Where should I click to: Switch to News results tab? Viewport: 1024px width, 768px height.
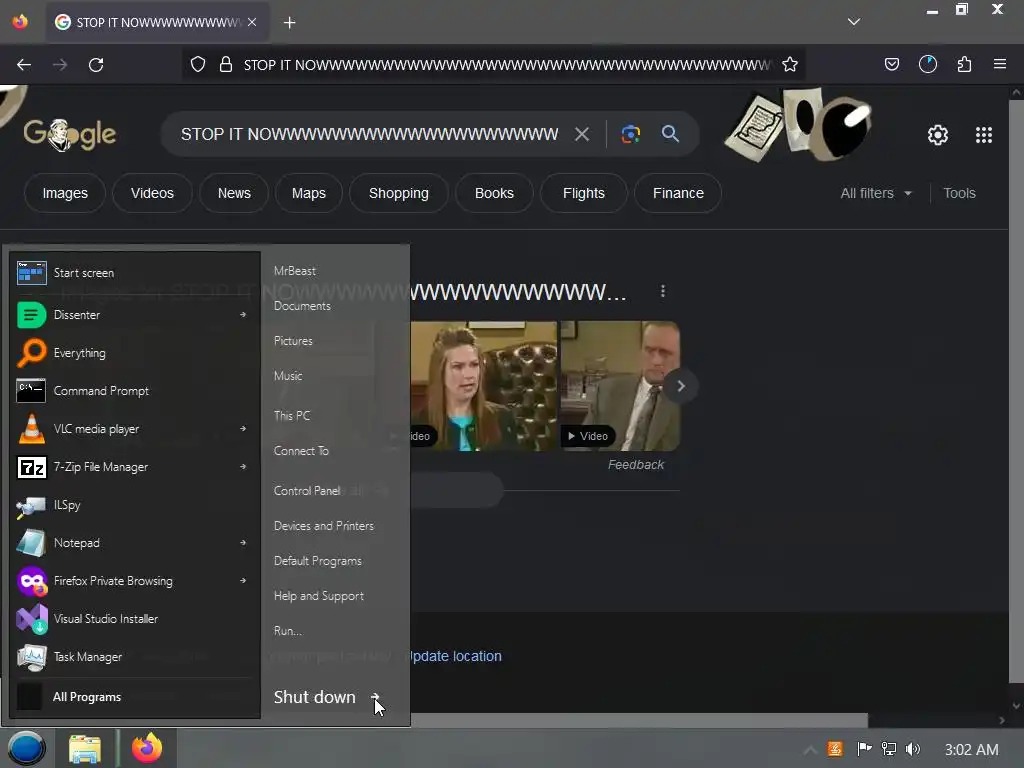pyautogui.click(x=234, y=193)
